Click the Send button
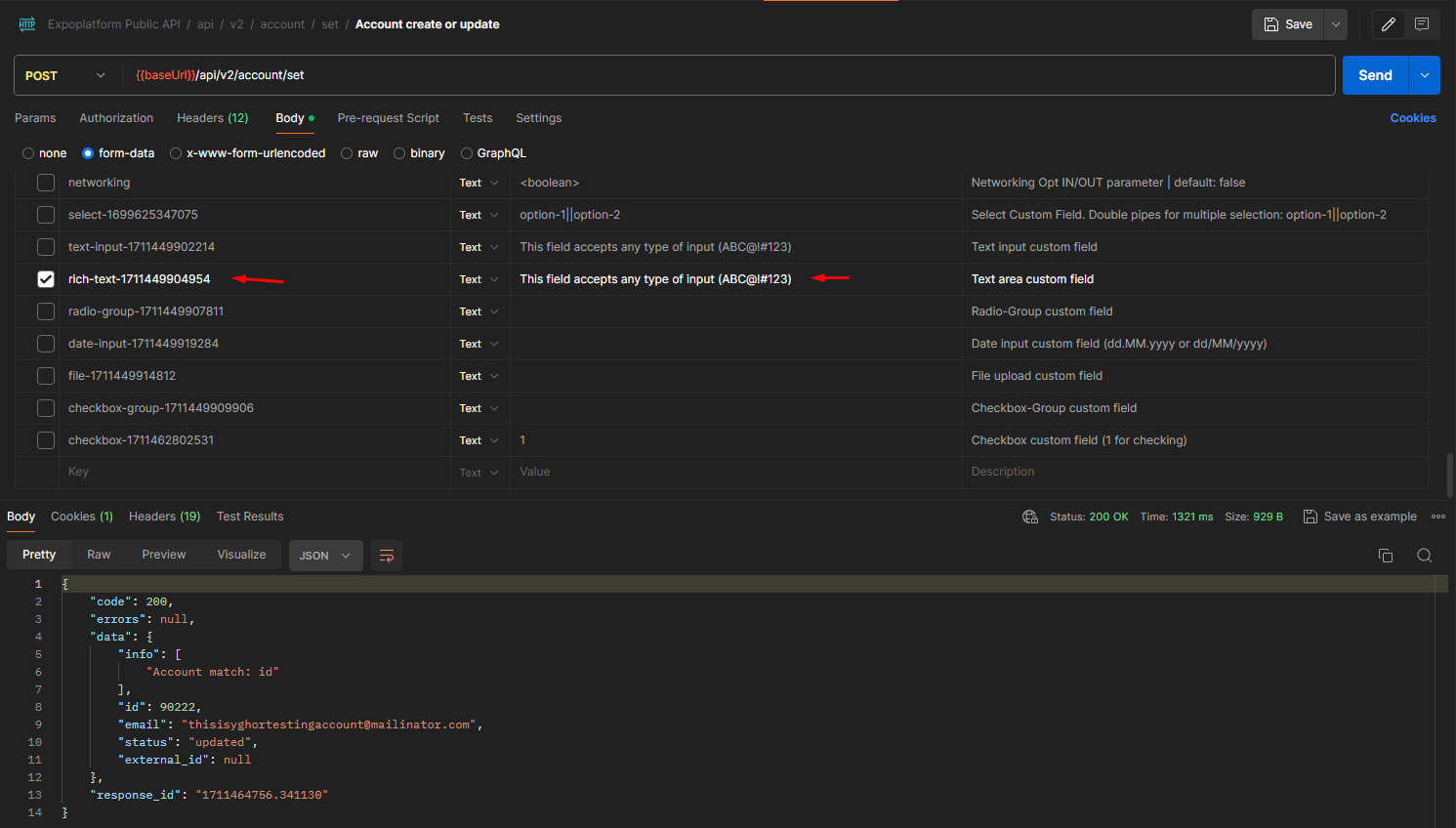This screenshot has width=1456, height=828. [1374, 74]
